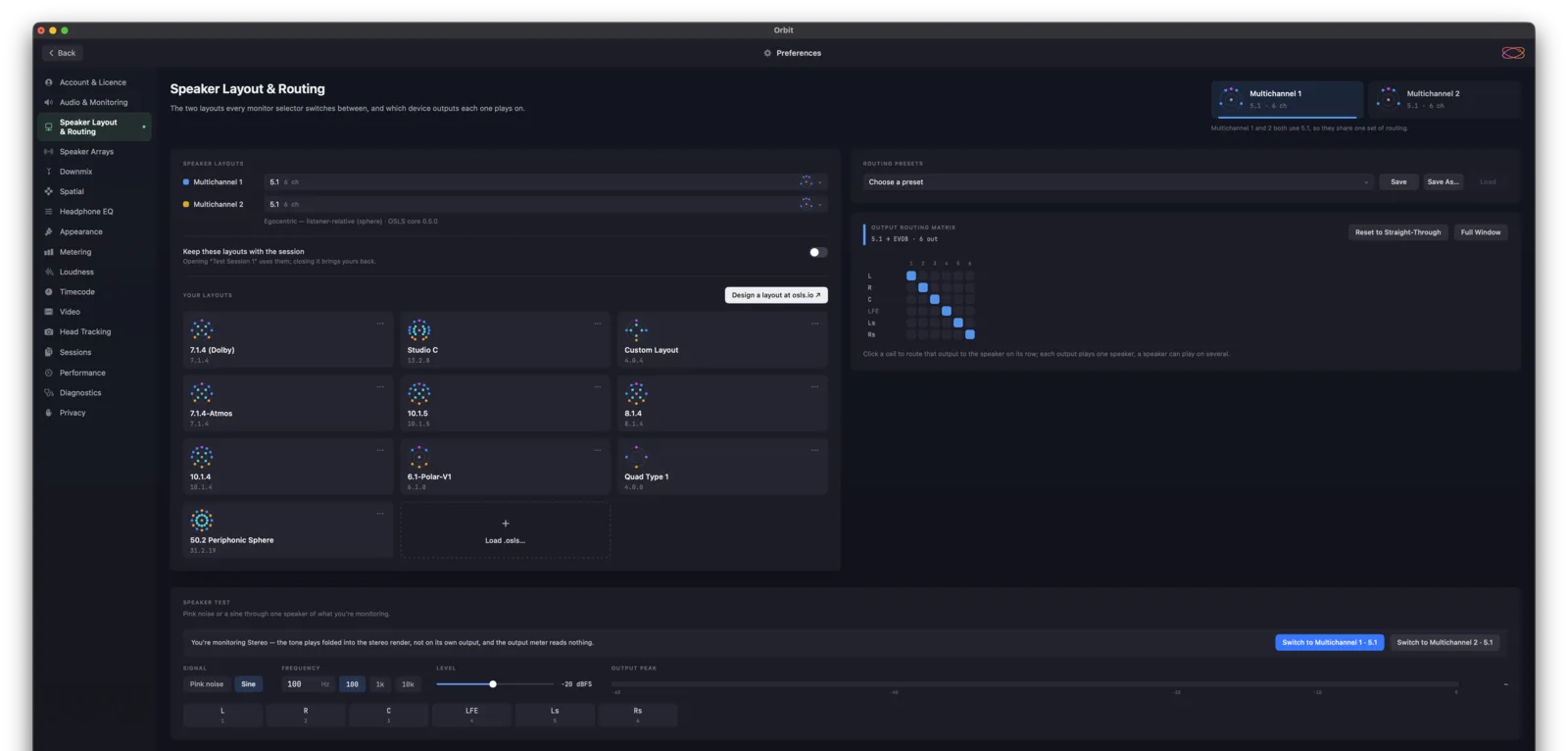1568x751 pixels.
Task: Expand the Multichannel 2 layout dropdown
Action: tap(546, 204)
